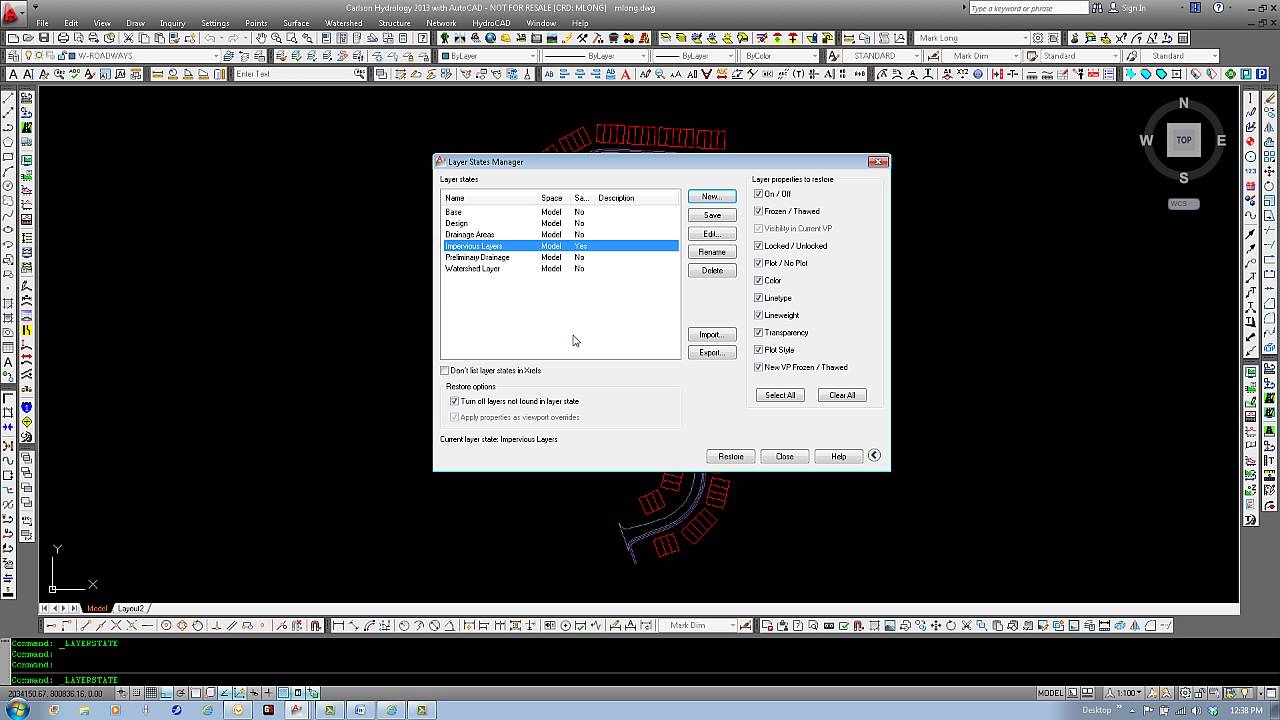Click the calculator icon in top-right toolbar
This screenshot has height=720, width=1280.
point(1183,38)
